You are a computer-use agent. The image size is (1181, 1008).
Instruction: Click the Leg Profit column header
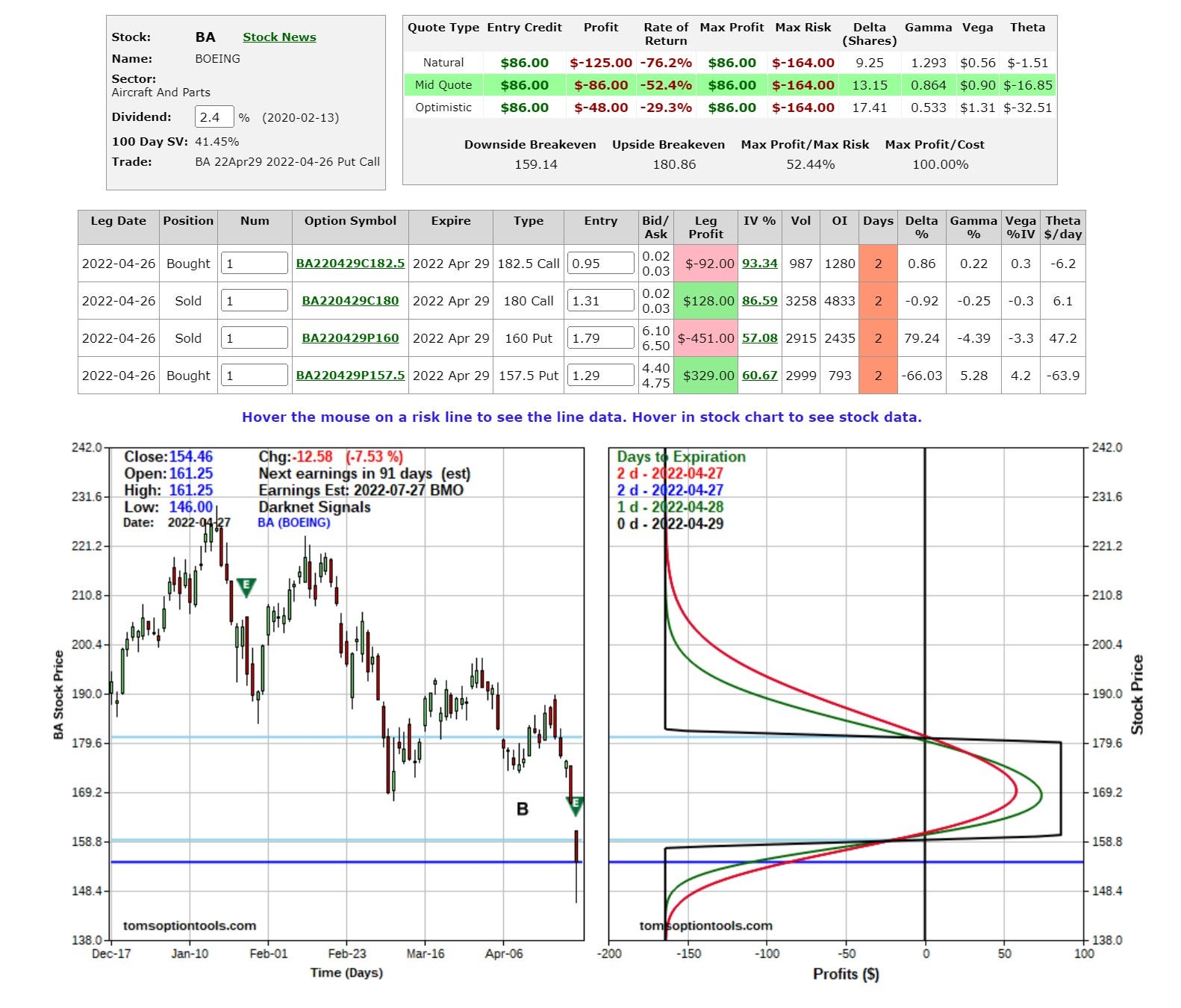click(705, 227)
